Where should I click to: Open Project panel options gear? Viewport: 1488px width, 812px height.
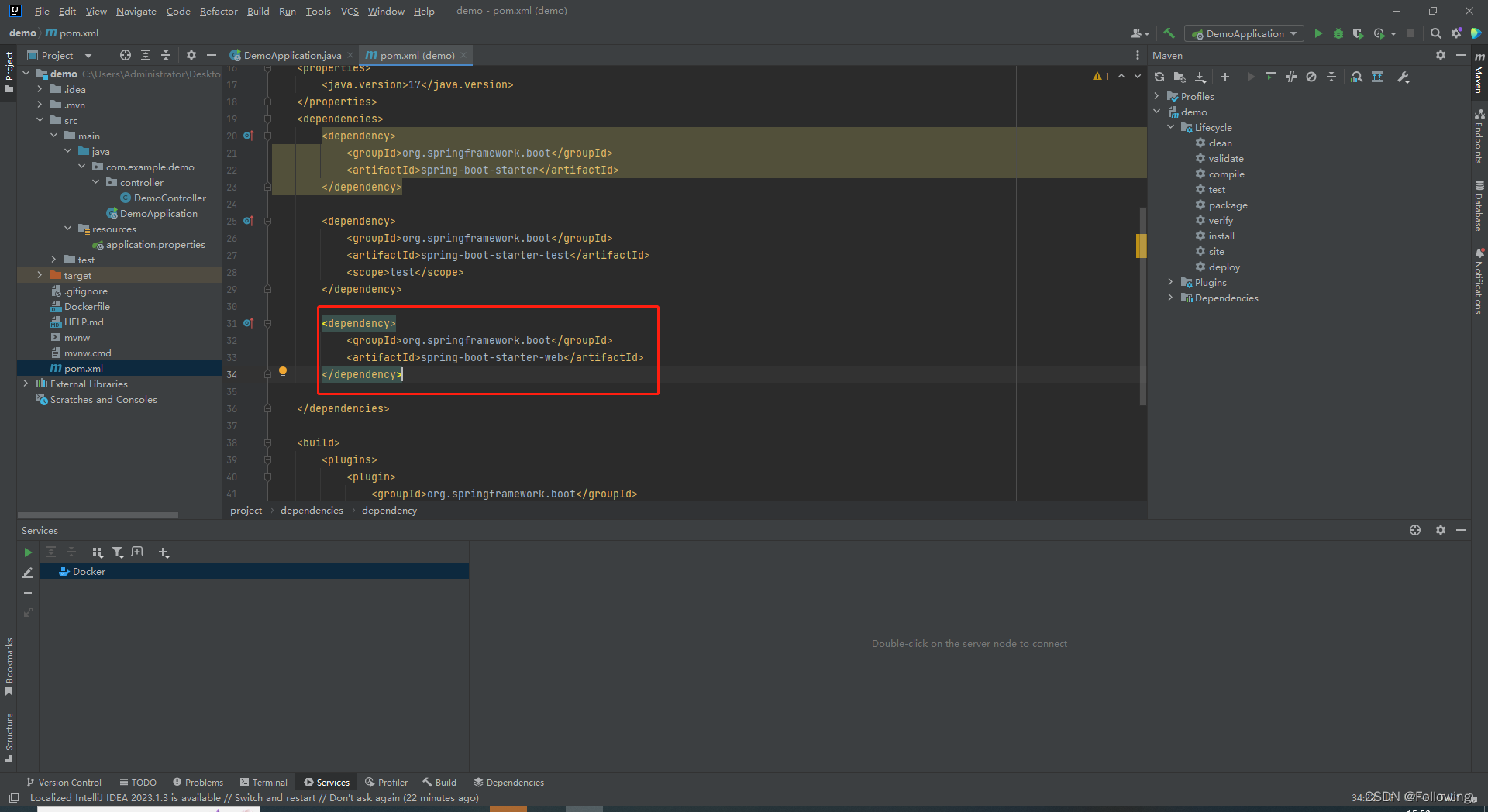pyautogui.click(x=191, y=55)
